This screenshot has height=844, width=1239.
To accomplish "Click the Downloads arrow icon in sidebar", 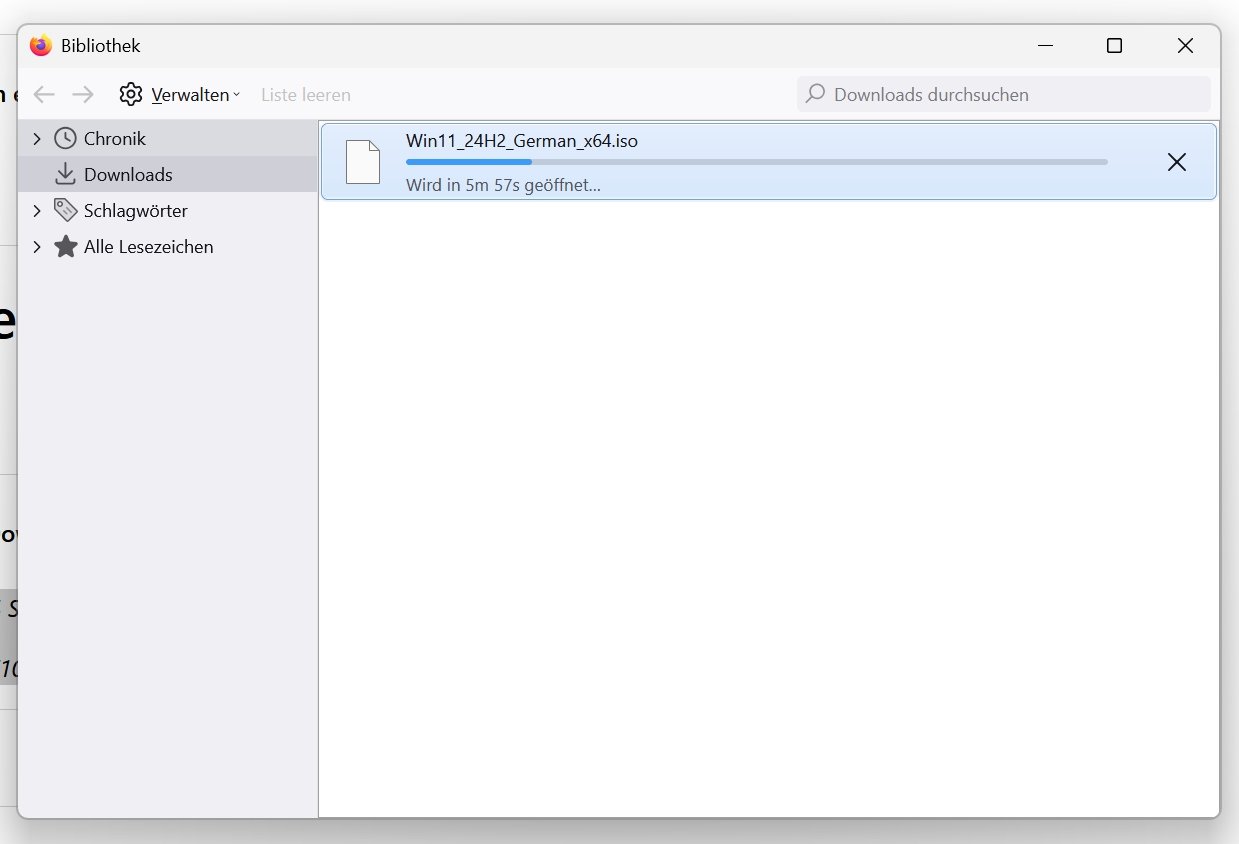I will tap(65, 174).
